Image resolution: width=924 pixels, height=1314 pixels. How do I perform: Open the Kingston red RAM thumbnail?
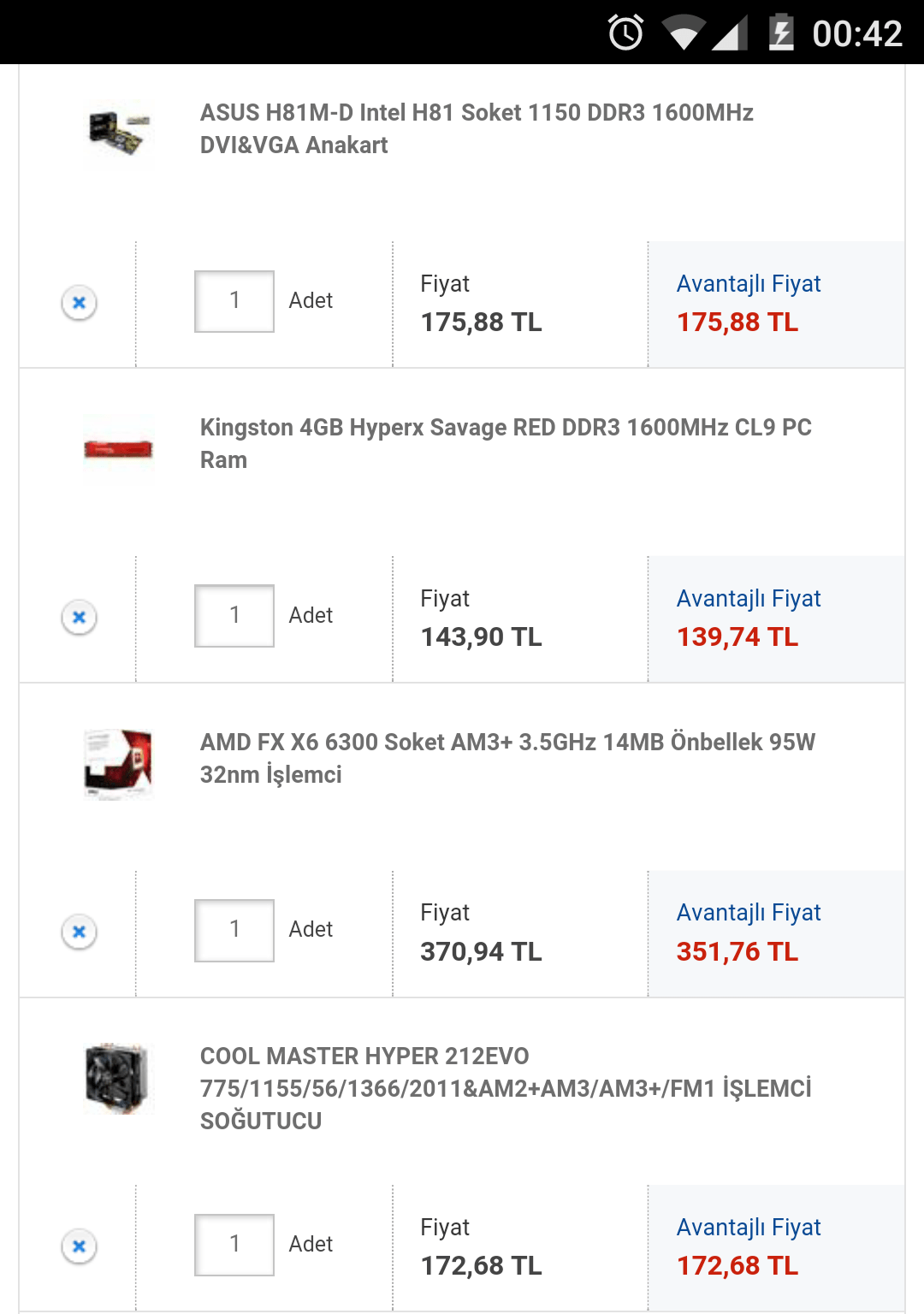119,449
